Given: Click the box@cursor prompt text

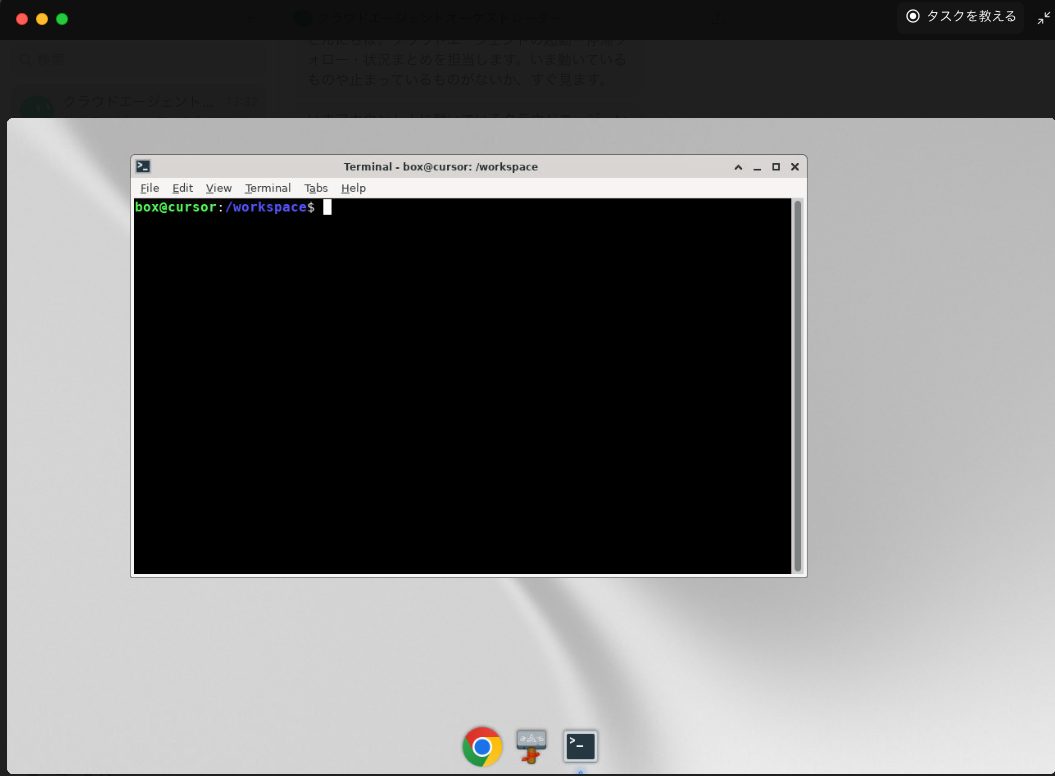Looking at the screenshot, I should (175, 207).
